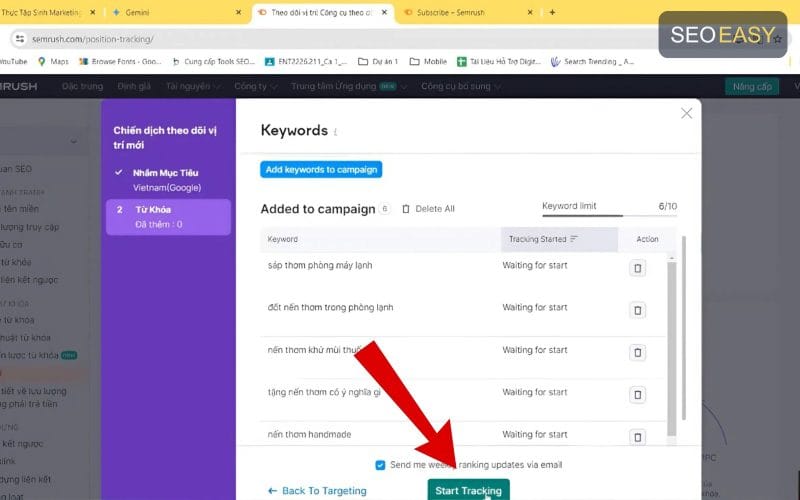
Task: Expand the 'Tài nguyên' menu
Action: pyautogui.click(x=193, y=86)
